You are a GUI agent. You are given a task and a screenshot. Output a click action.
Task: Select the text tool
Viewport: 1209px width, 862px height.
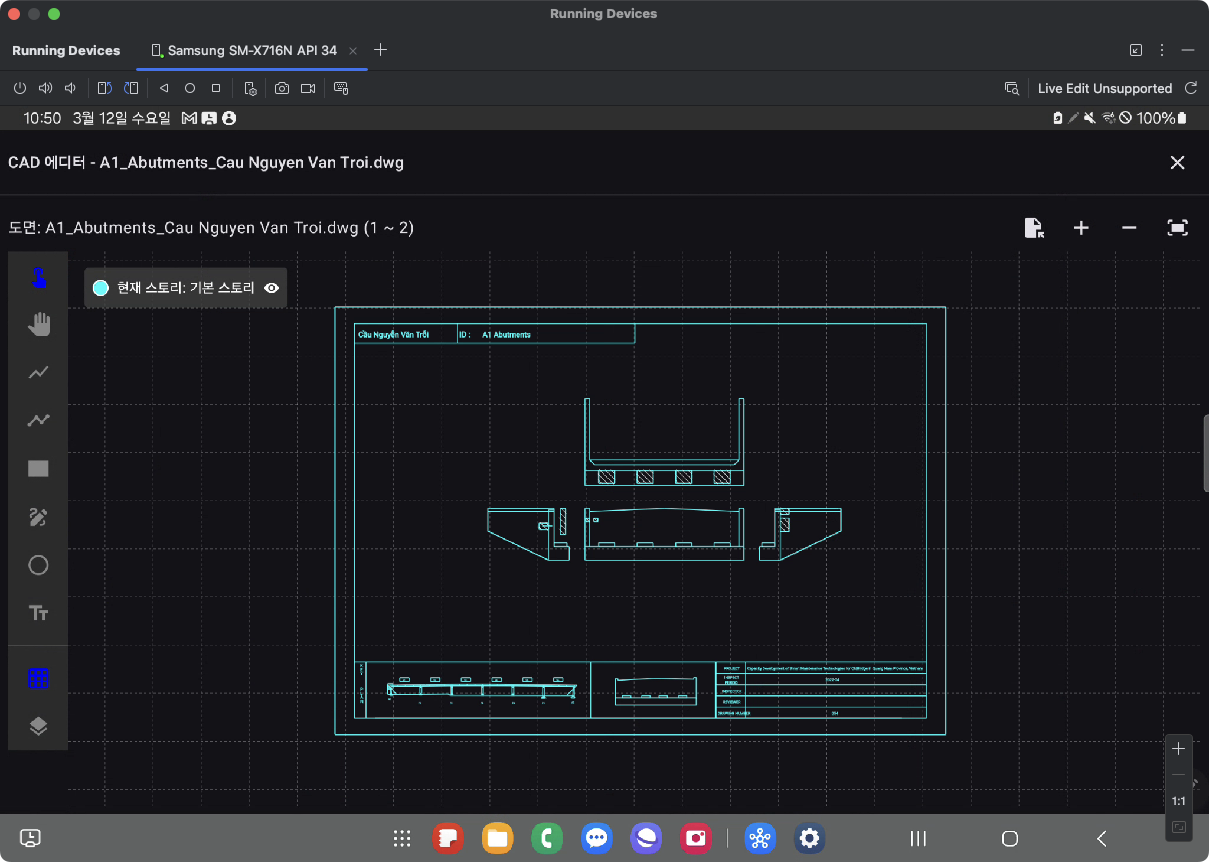(38, 613)
